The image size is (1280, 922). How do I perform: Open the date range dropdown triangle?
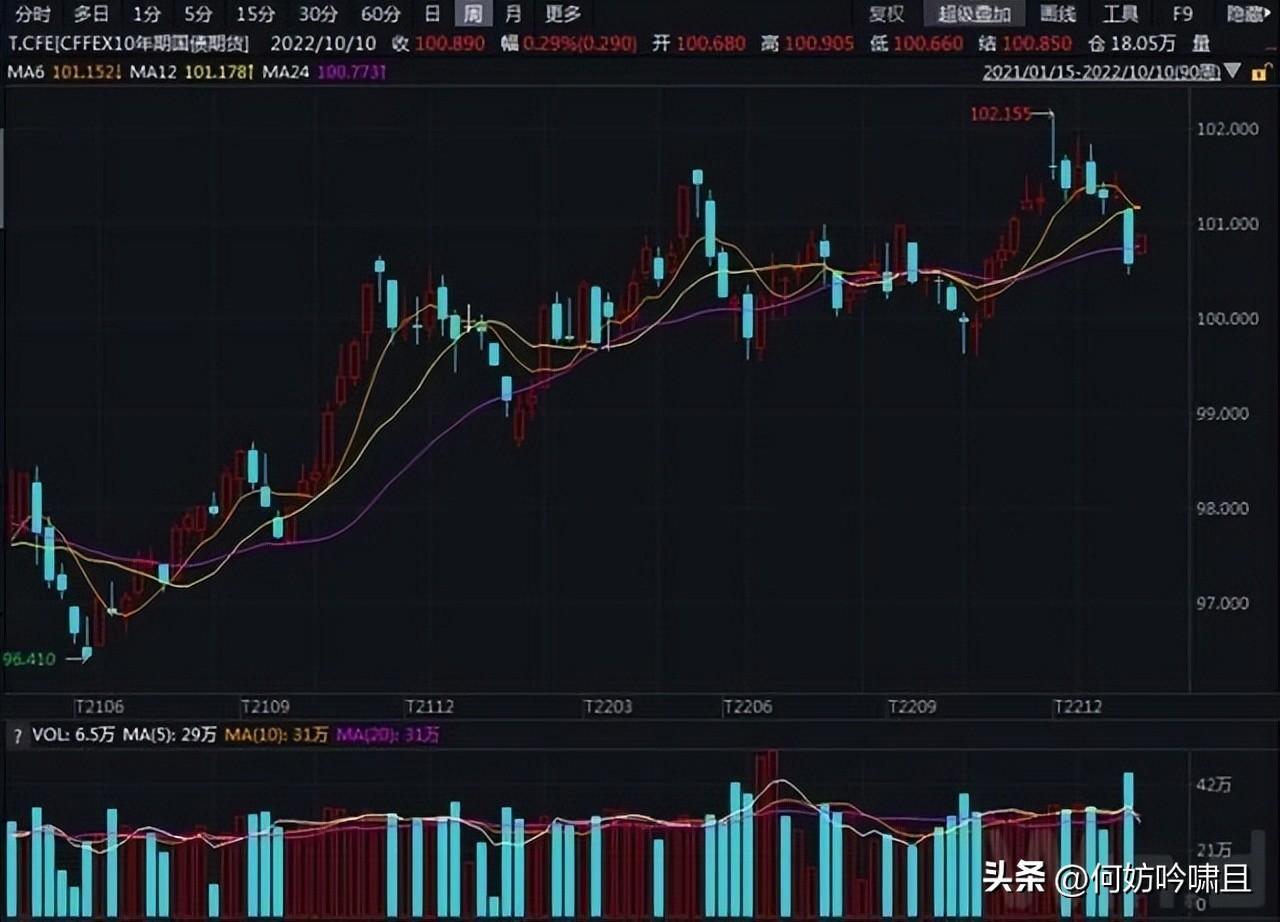(x=1233, y=72)
